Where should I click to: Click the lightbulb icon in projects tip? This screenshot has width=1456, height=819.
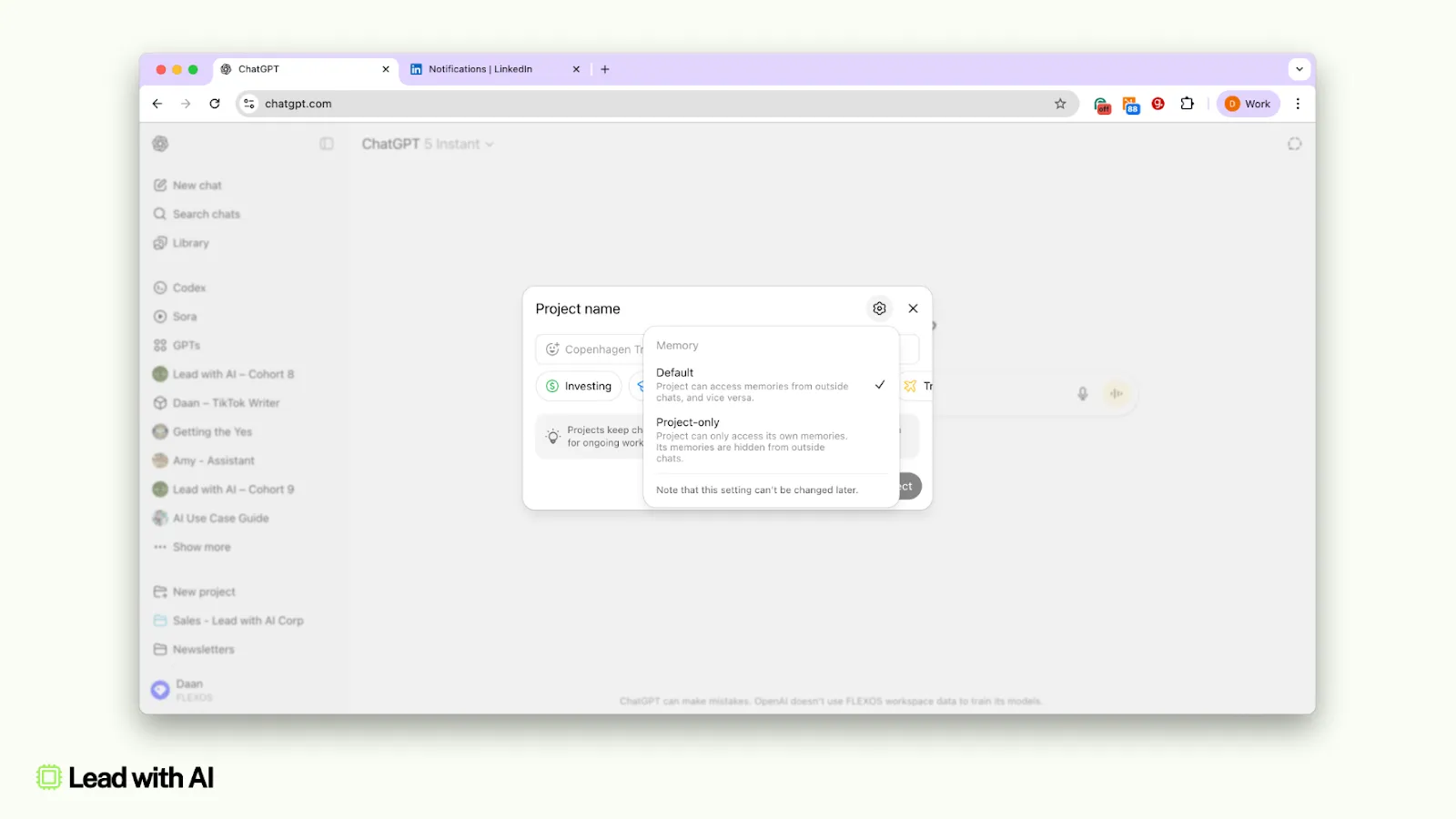click(x=552, y=436)
